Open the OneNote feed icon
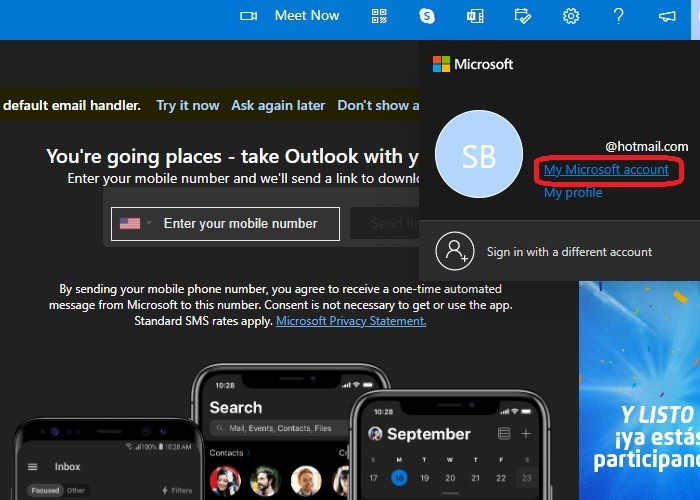 click(475, 16)
